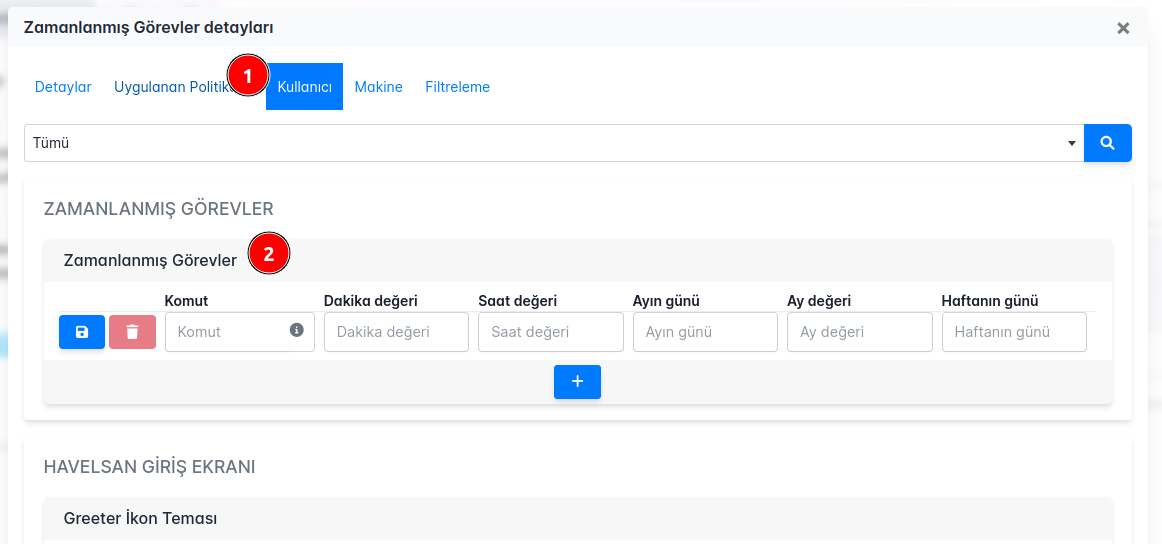Click the blue search magnifier button
The height and width of the screenshot is (544, 1162).
(x=1107, y=143)
